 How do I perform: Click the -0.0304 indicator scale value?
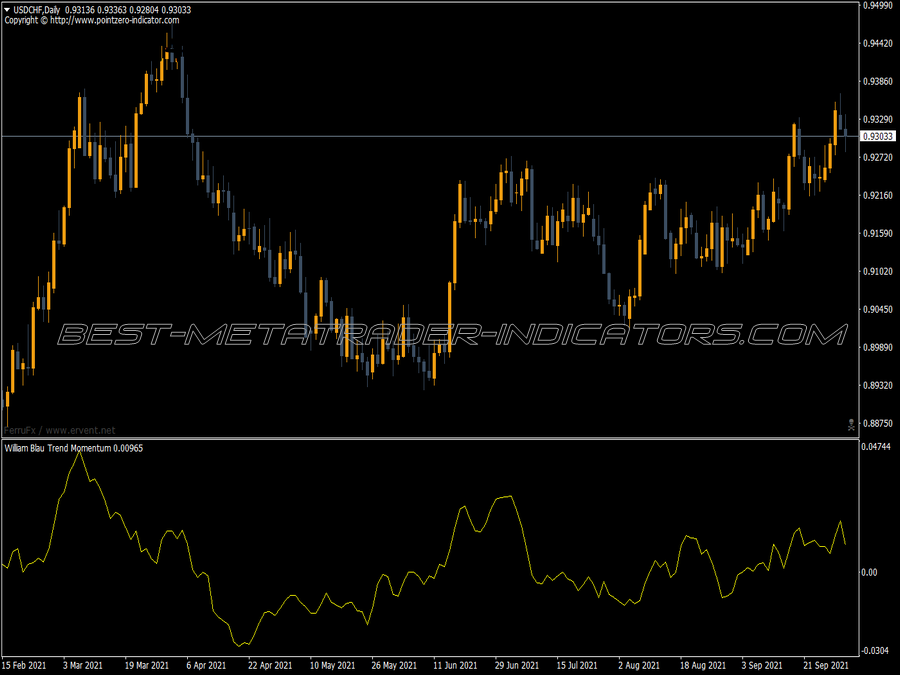pyautogui.click(x=876, y=650)
